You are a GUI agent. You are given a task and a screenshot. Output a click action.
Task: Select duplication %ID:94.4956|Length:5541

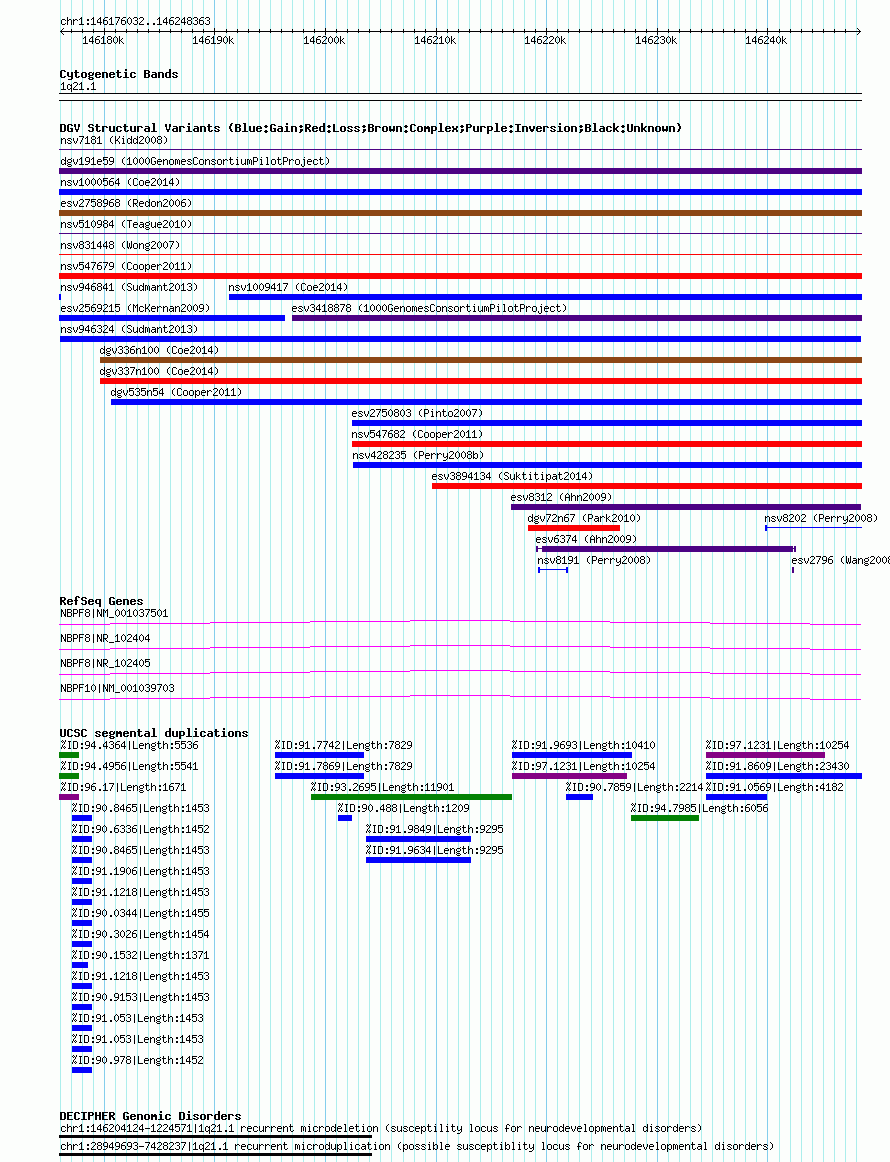tap(129, 766)
